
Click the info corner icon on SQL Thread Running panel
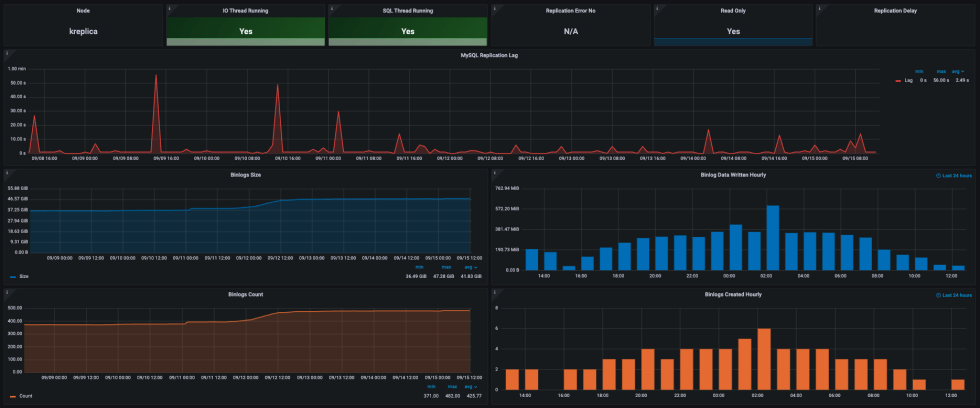[x=331, y=6]
